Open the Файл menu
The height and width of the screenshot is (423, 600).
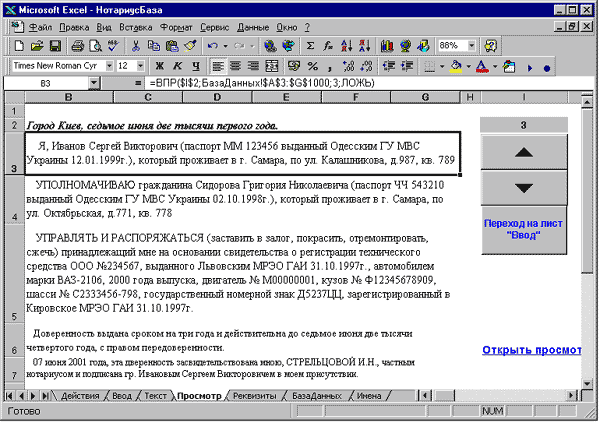pos(41,28)
